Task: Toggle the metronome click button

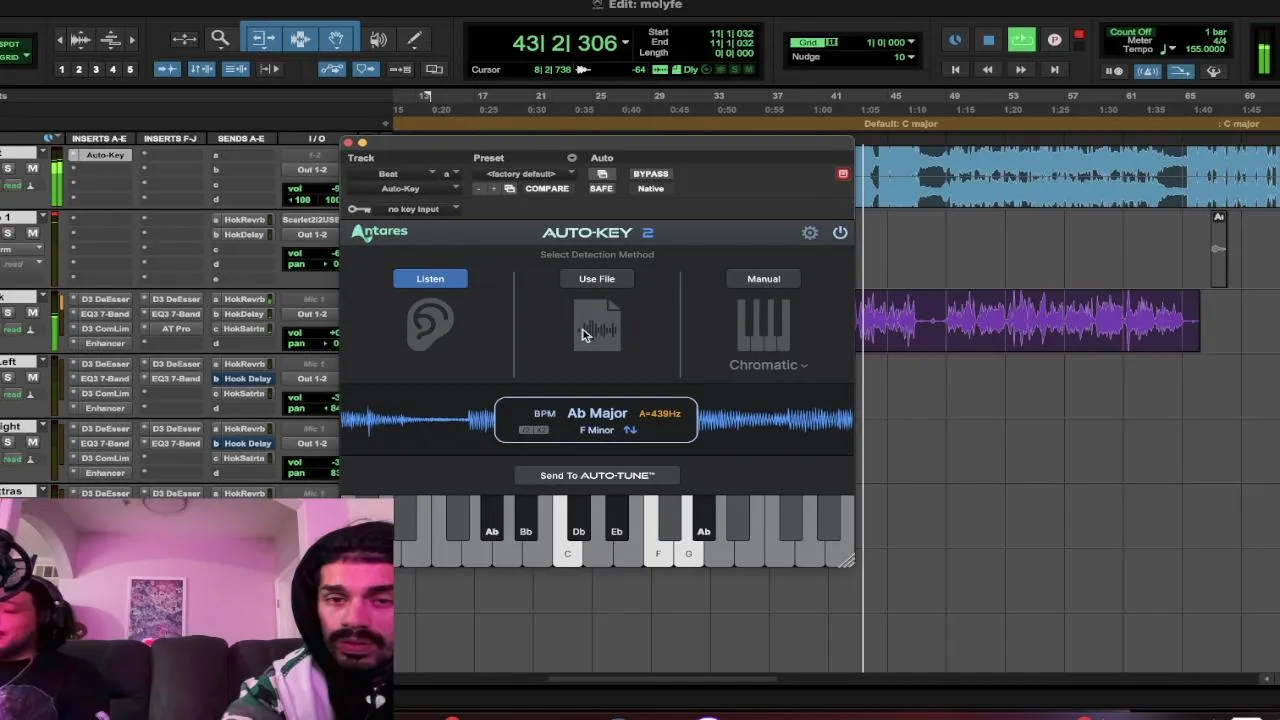Action: [x=1148, y=72]
